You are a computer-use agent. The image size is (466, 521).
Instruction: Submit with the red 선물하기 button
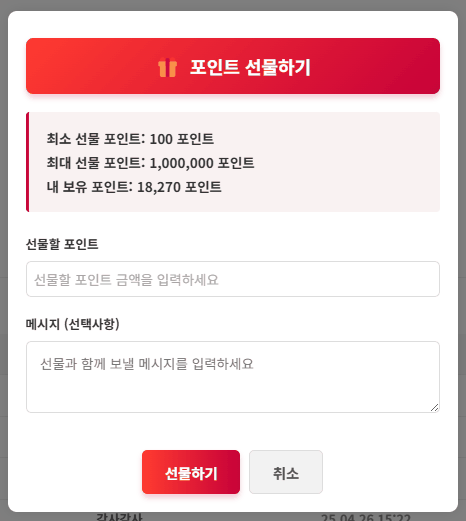pyautogui.click(x=191, y=472)
